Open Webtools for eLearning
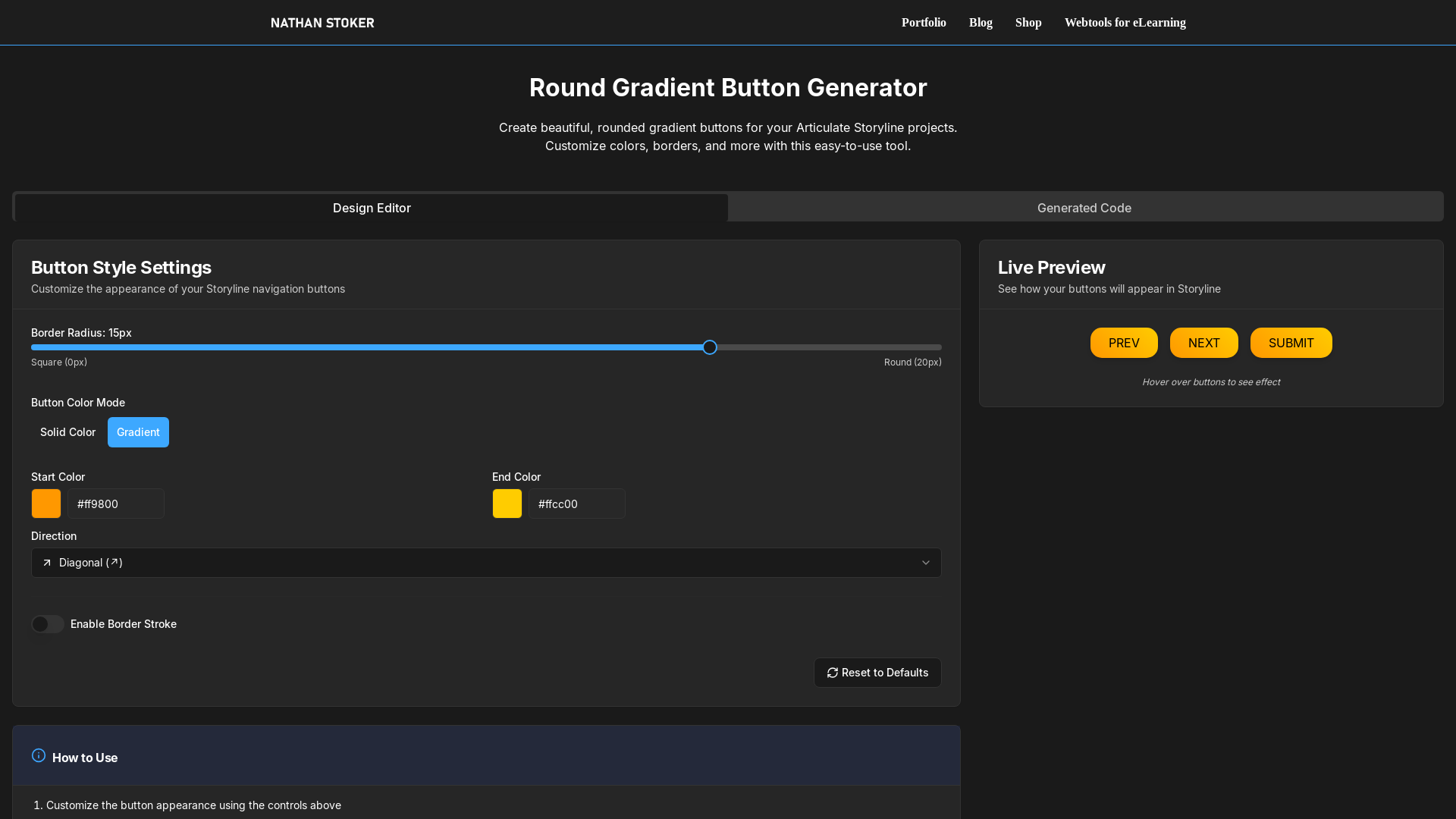The height and width of the screenshot is (819, 1456). 1125,22
